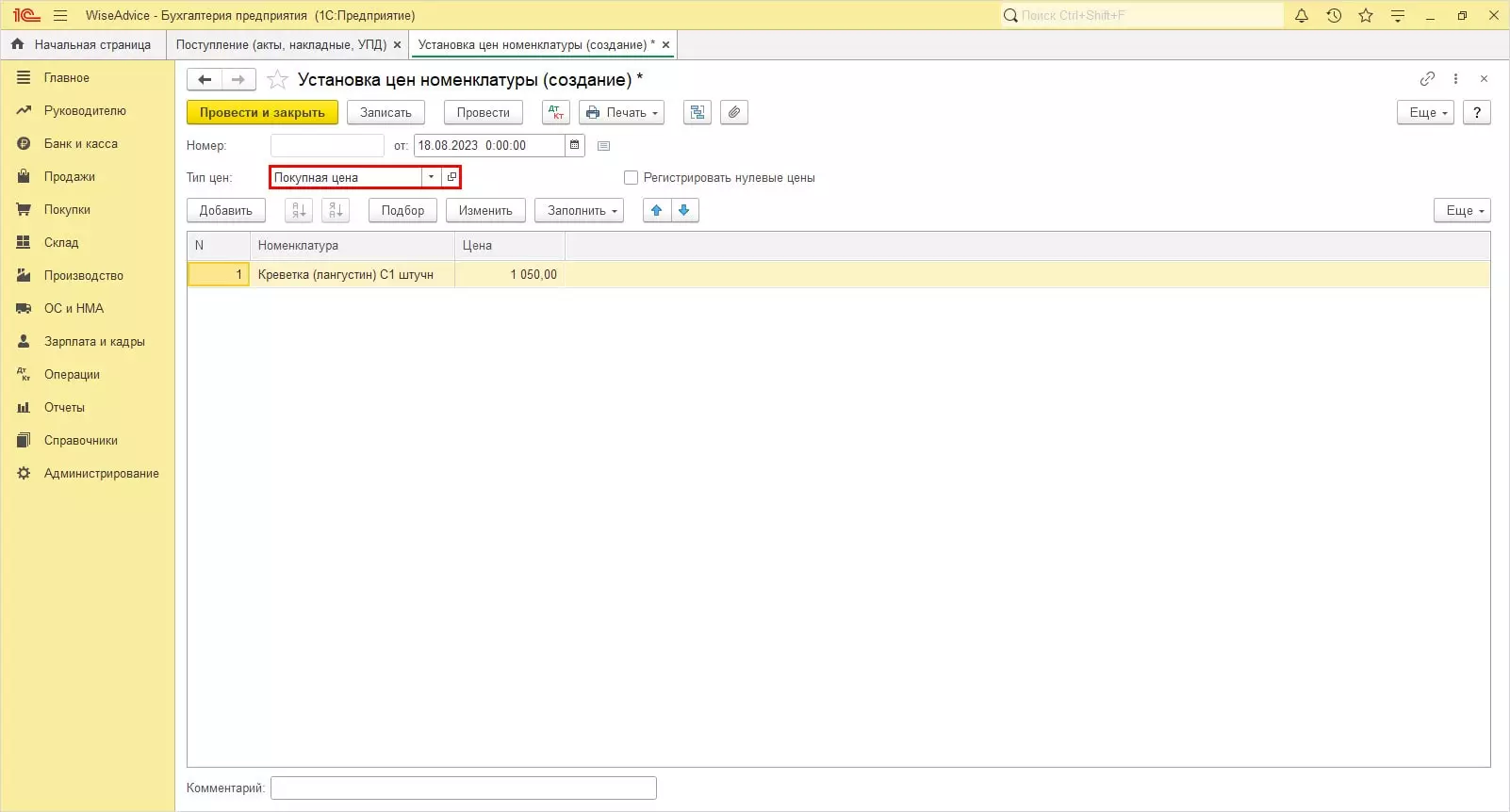Go forward with the right arrow
This screenshot has height=812, width=1510.
tap(238, 80)
